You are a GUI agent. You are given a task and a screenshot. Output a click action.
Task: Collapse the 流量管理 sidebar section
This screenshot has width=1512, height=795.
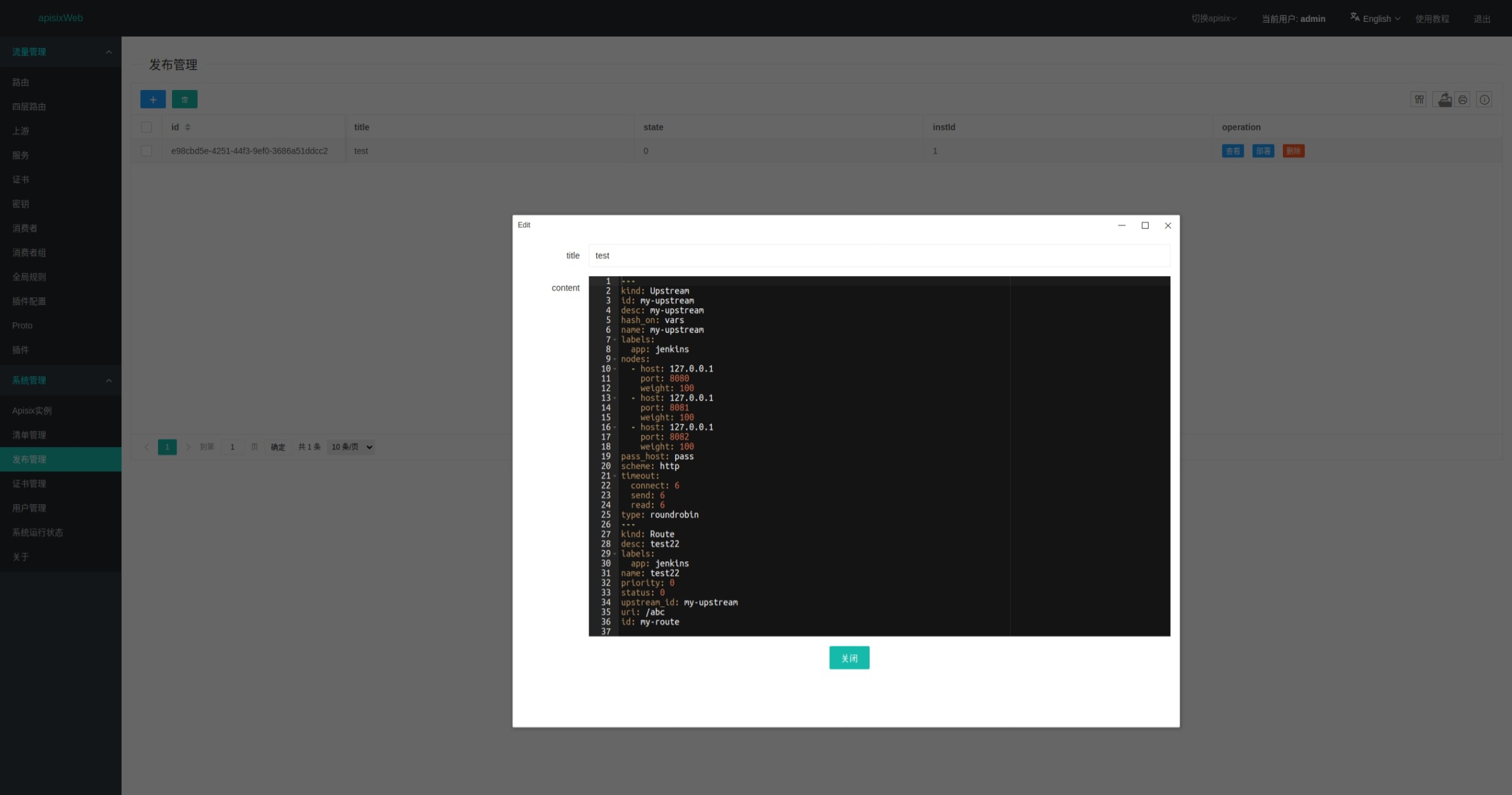[108, 52]
